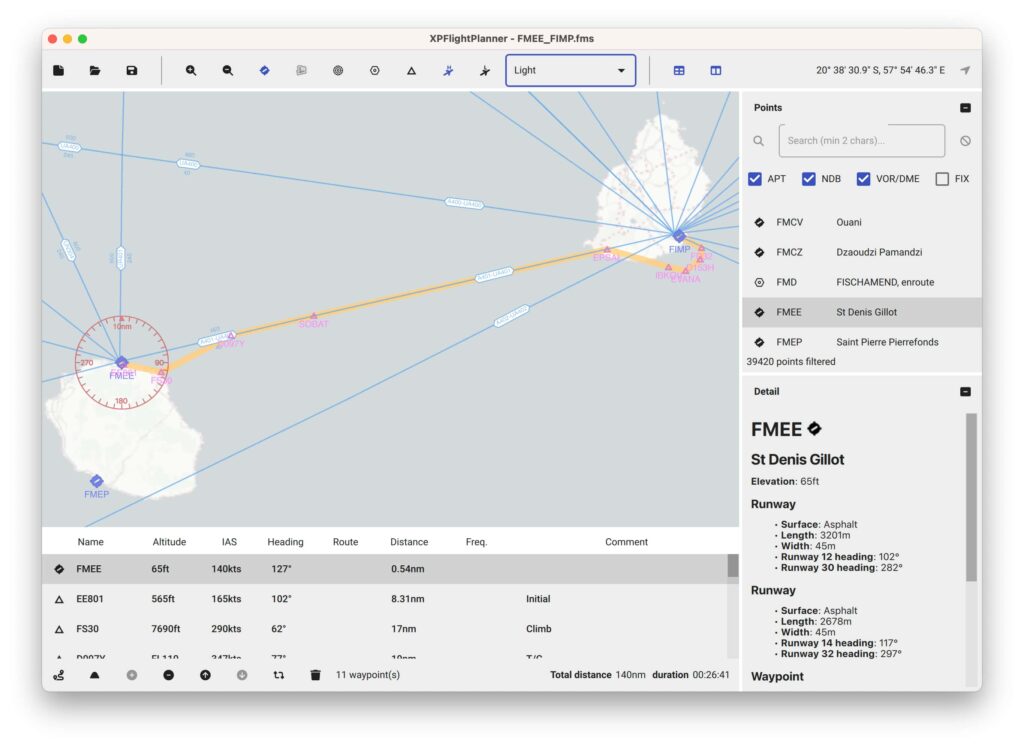This screenshot has height=747, width=1024.
Task: Click the add waypoint plus icon
Action: click(132, 675)
